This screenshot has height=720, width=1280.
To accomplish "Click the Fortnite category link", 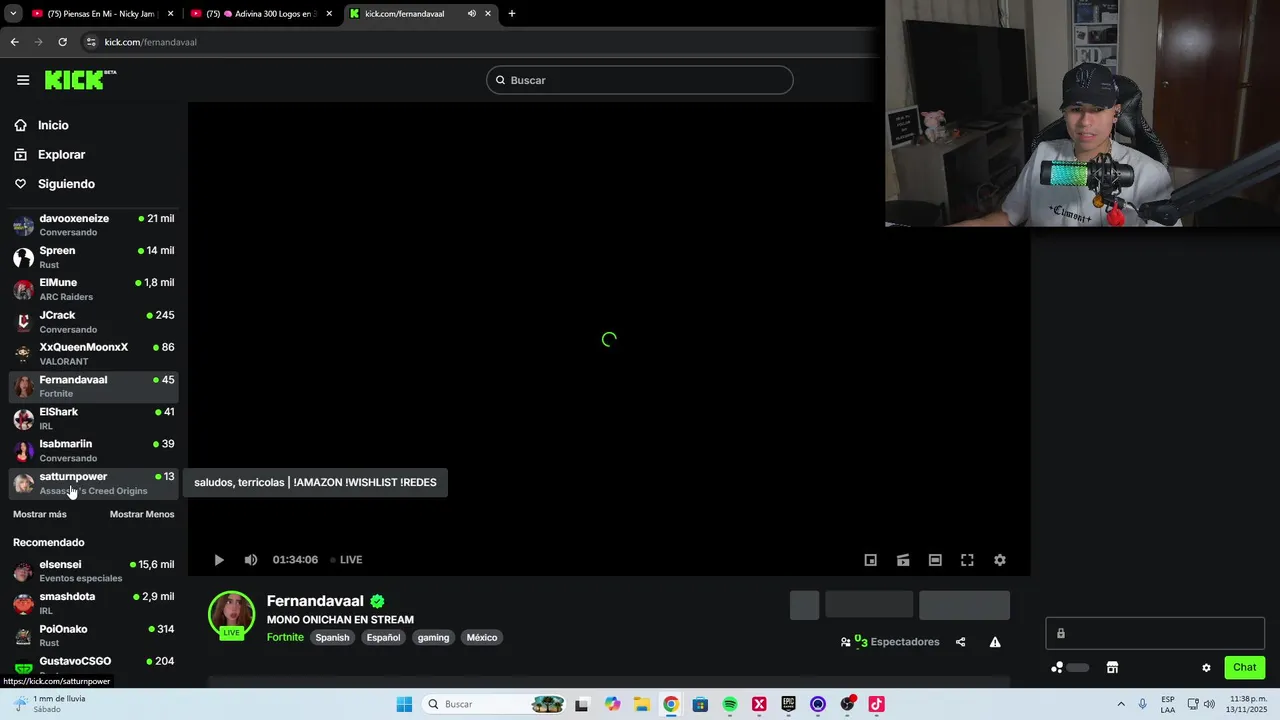I will click(285, 637).
